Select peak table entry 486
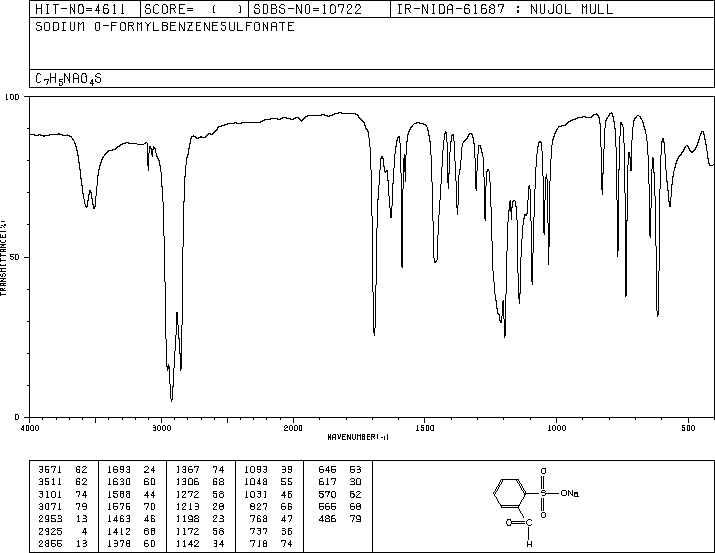 tap(340, 519)
